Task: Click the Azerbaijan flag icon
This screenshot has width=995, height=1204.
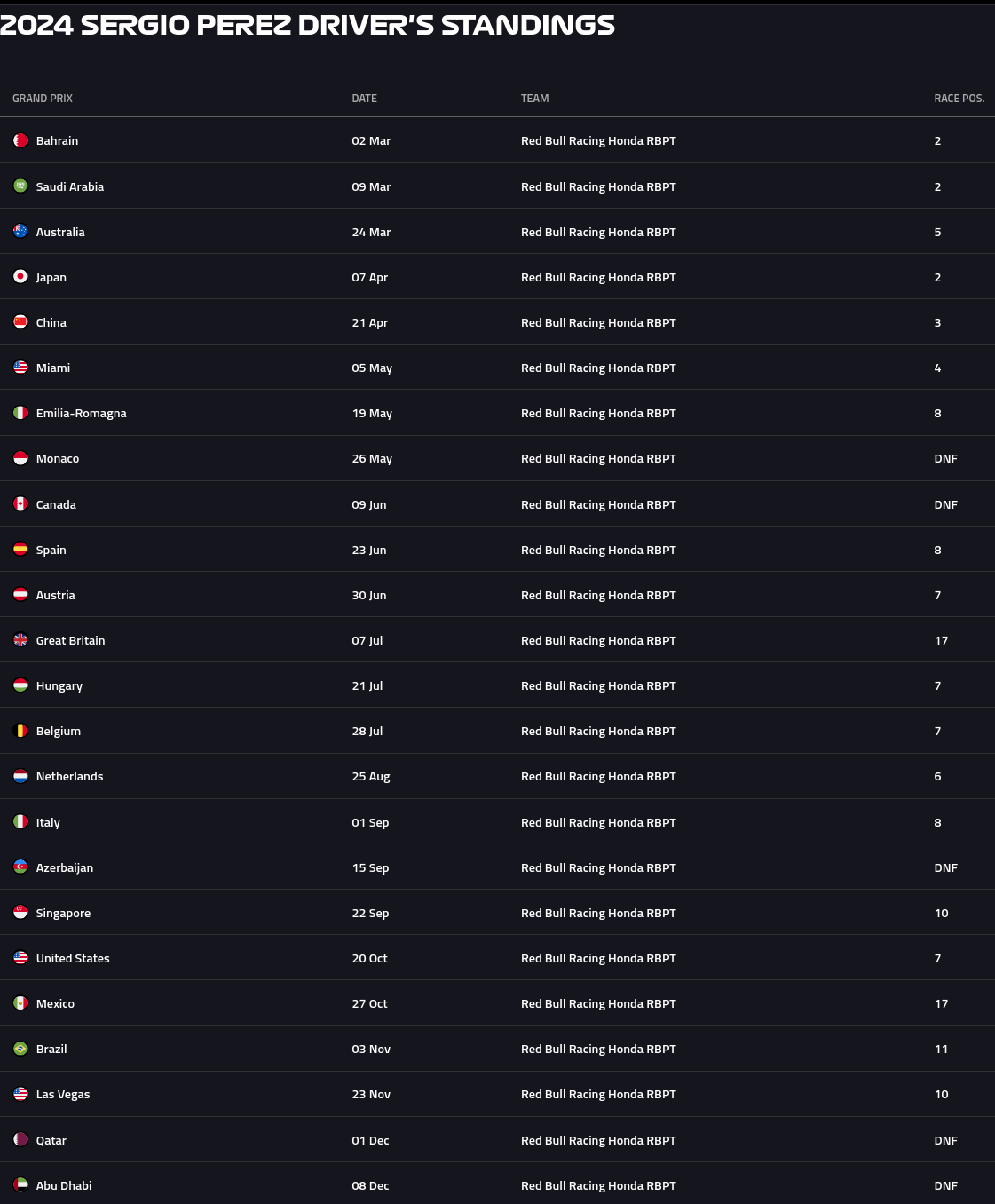Action: pos(20,867)
